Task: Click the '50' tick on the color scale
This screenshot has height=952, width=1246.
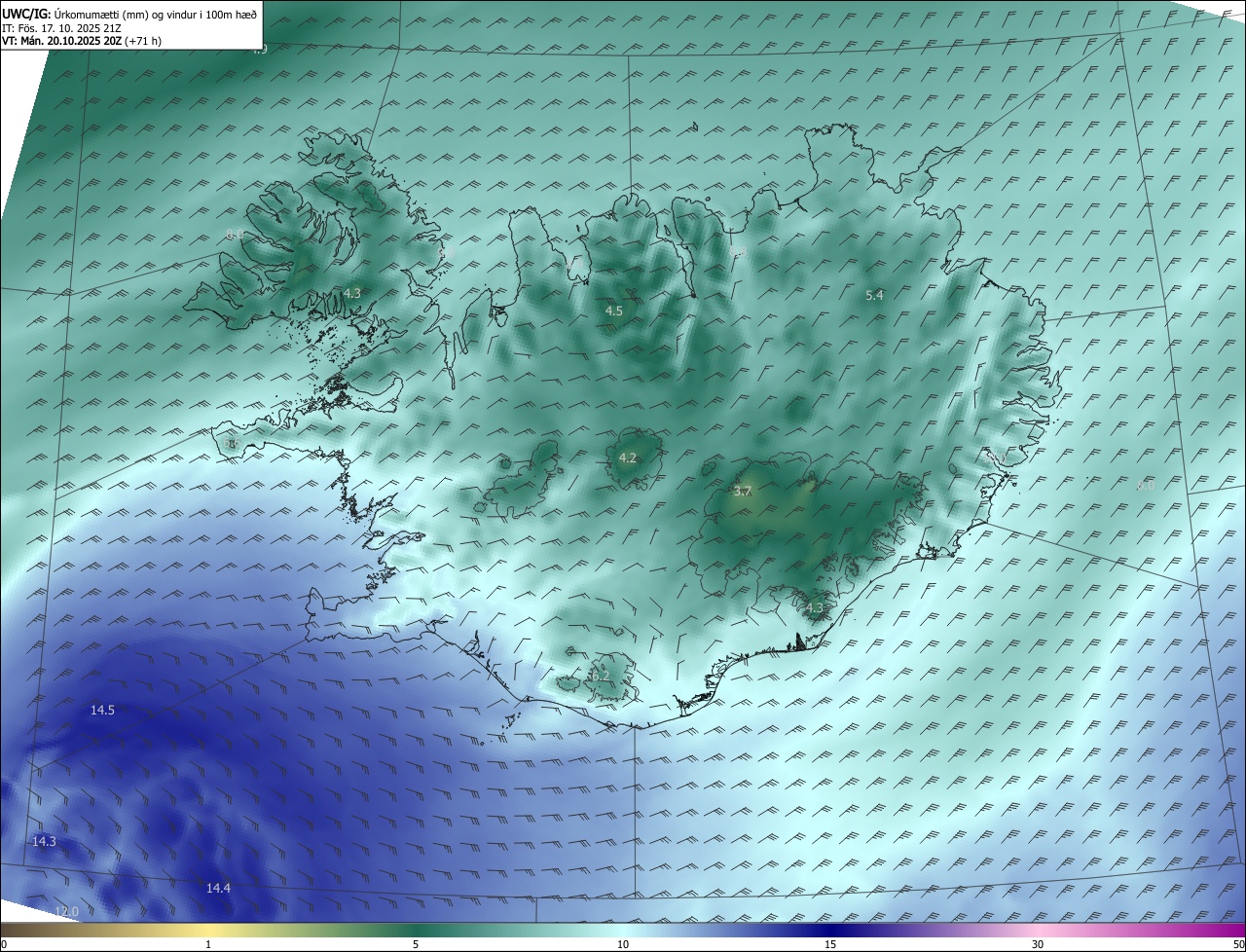Action: click(1238, 944)
